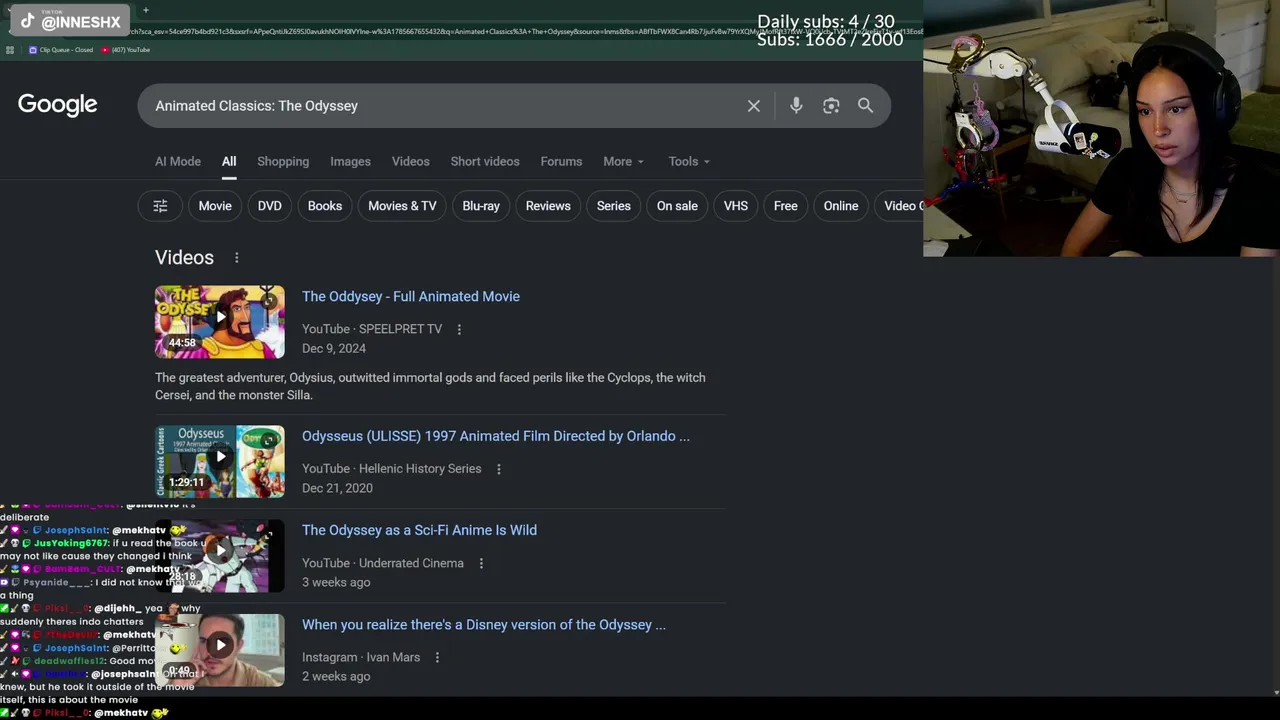Click the Odysius description snippet text

tap(430, 386)
